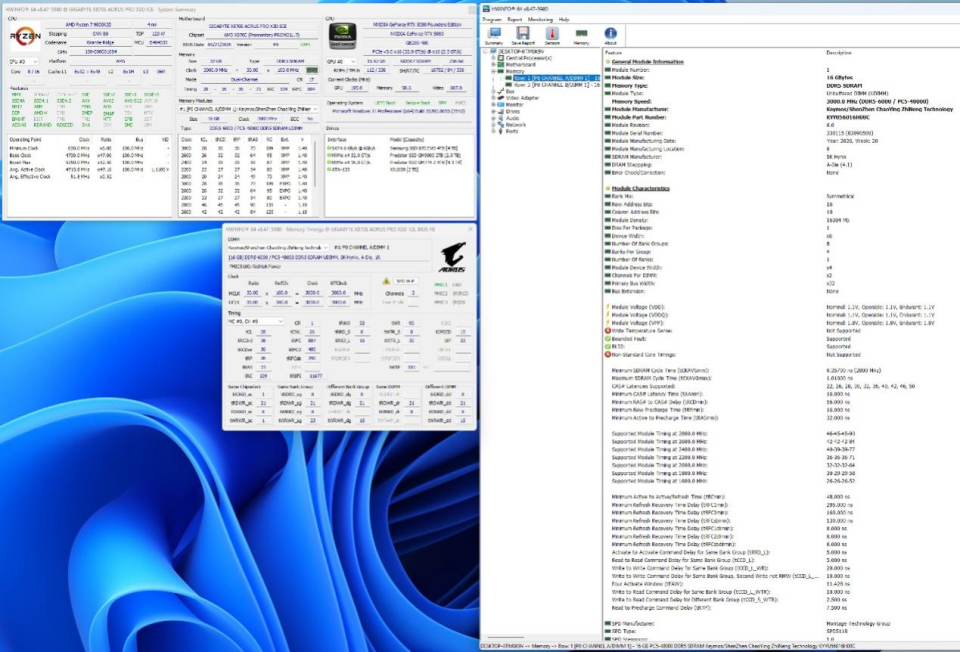
Task: Open the GPU #0 selector dropdown
Action: [342, 61]
